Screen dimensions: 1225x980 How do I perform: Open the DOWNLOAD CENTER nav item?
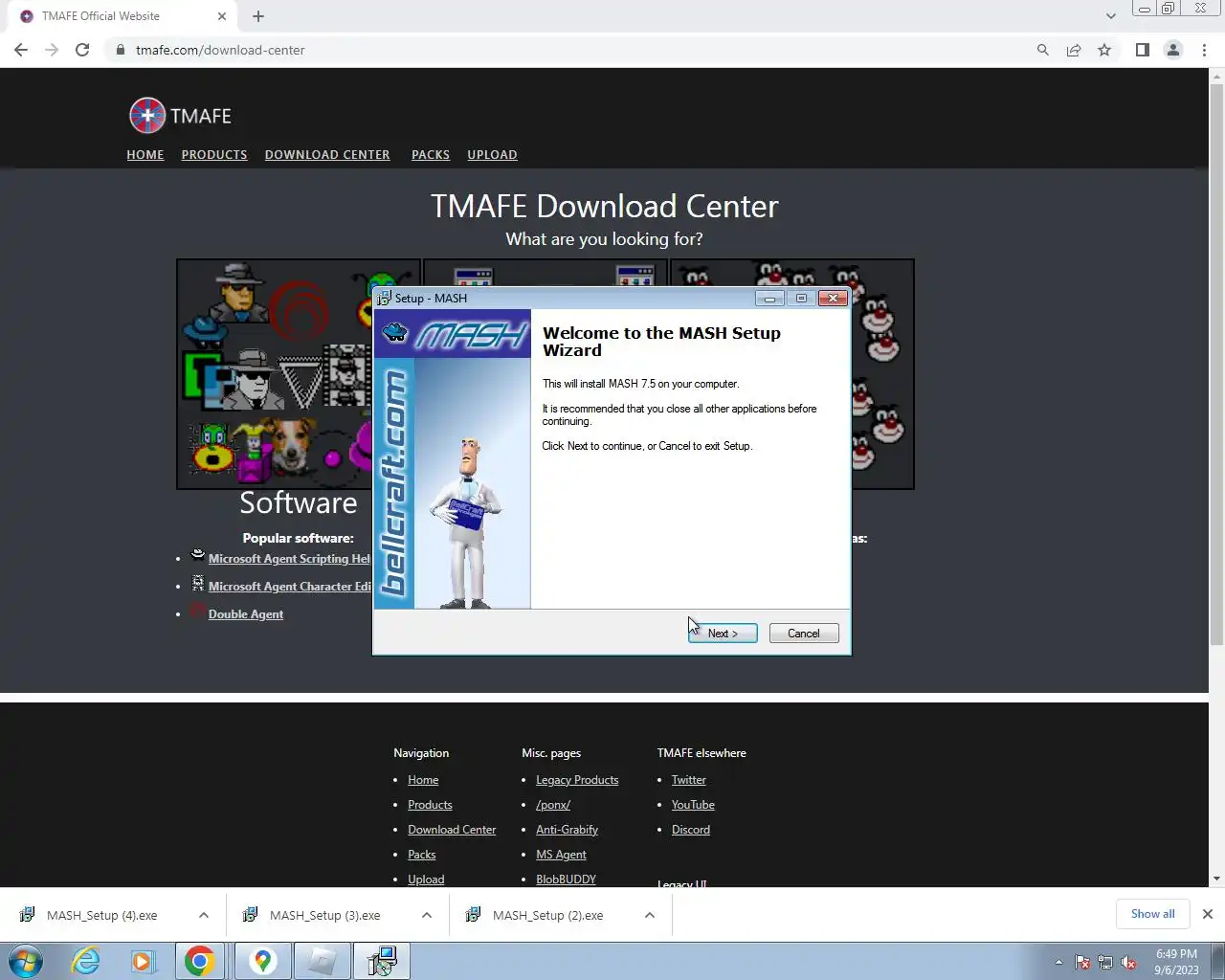pyautogui.click(x=327, y=154)
